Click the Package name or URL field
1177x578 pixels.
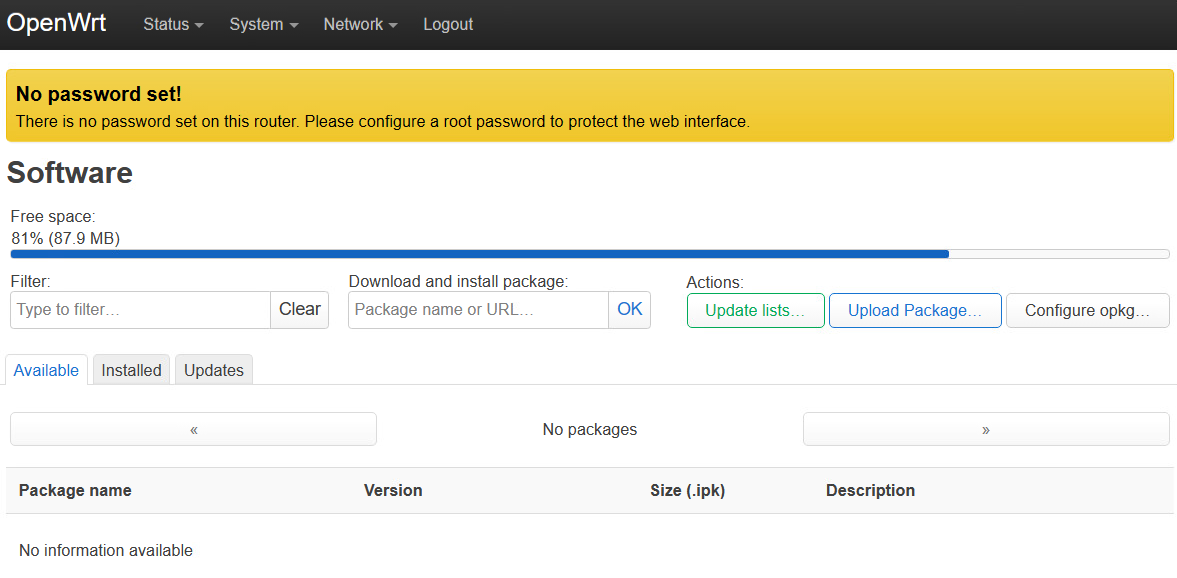point(478,310)
